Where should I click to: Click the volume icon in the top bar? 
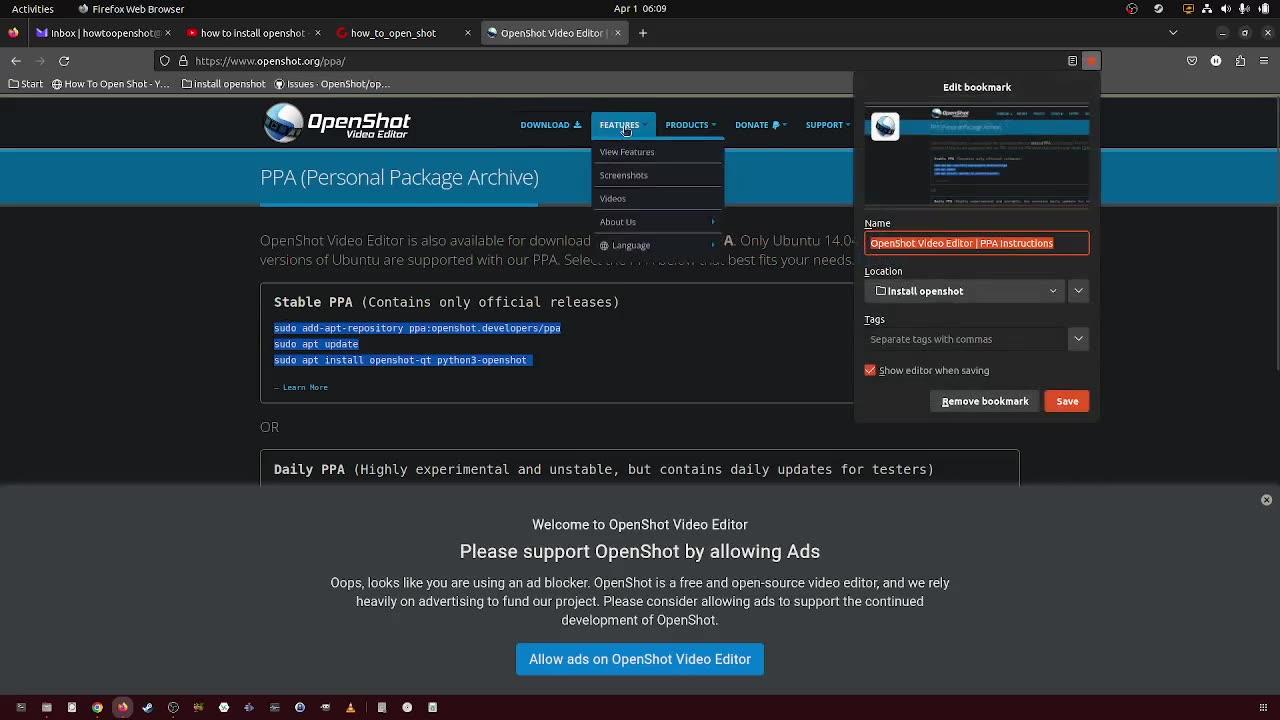click(1225, 9)
